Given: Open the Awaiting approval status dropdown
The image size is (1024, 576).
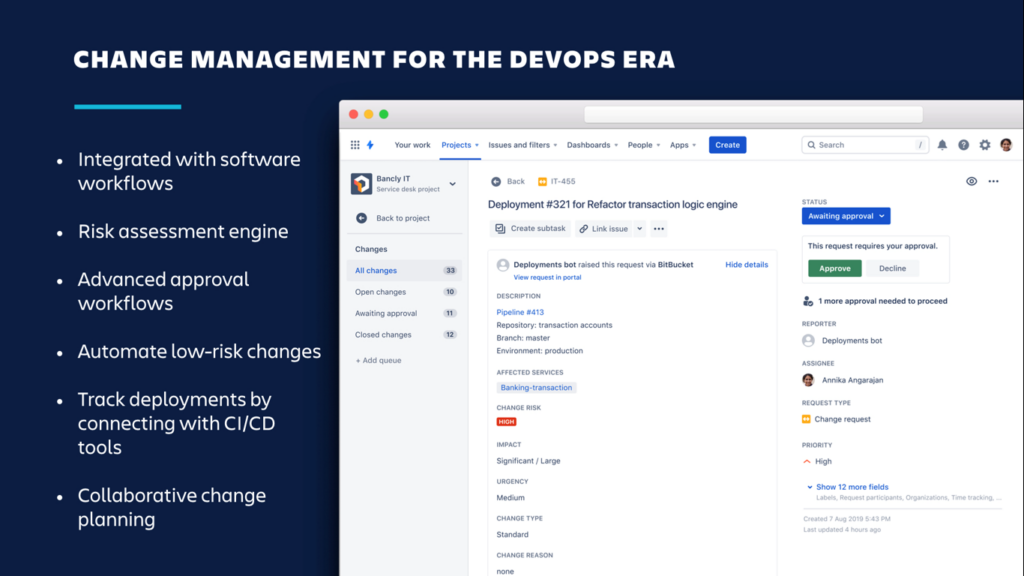Looking at the screenshot, I should 846,216.
